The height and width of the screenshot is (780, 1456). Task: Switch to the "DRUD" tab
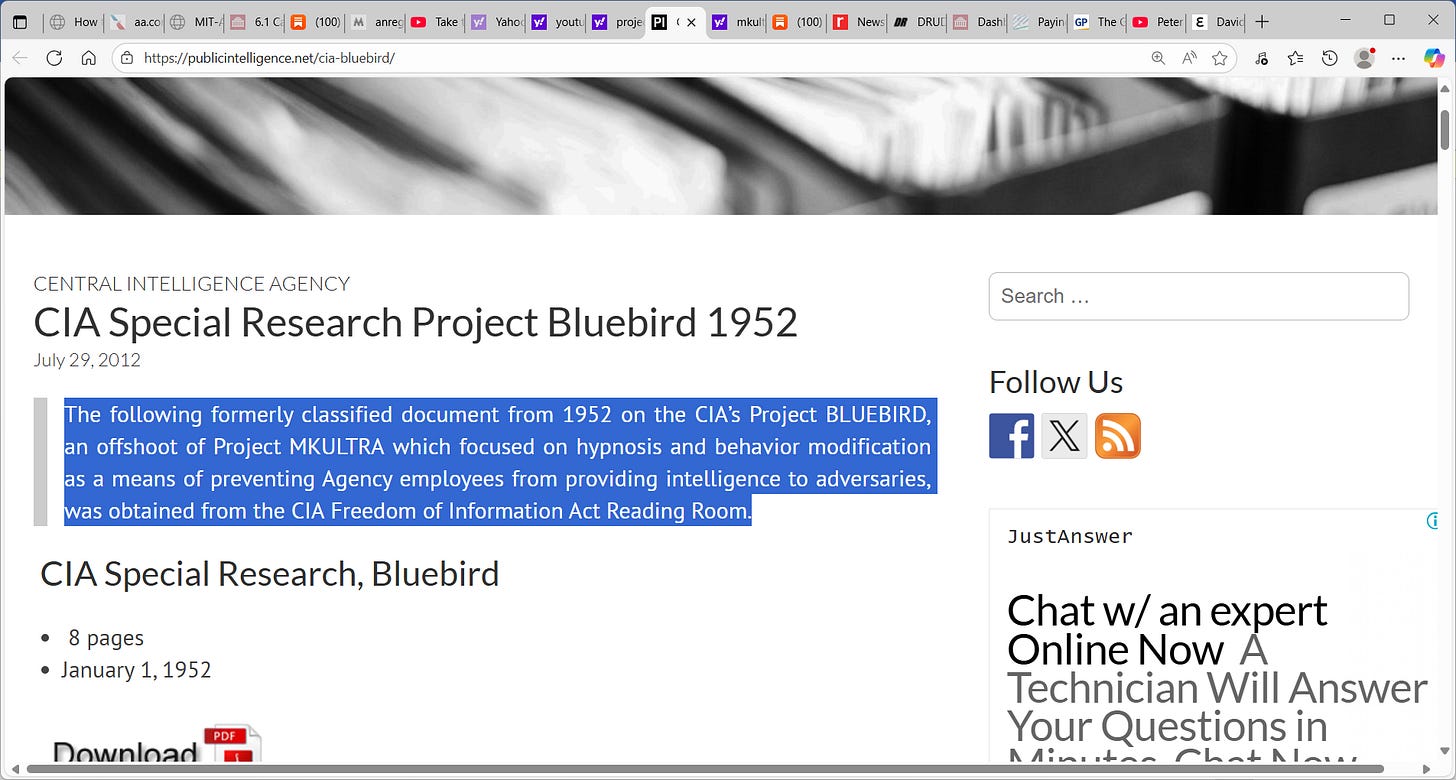pyautogui.click(x=916, y=21)
